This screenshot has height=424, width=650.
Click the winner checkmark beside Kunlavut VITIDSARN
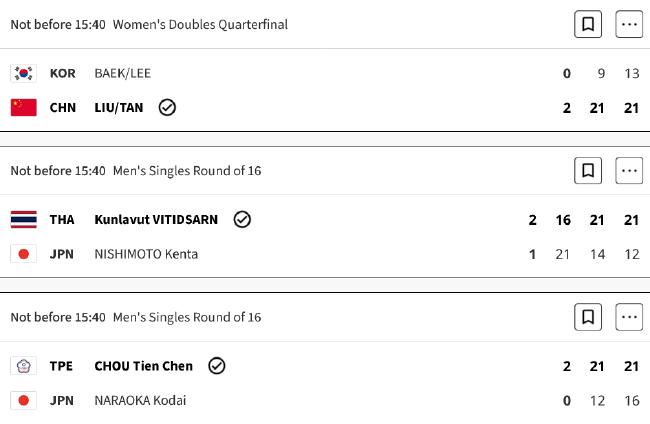[242, 219]
